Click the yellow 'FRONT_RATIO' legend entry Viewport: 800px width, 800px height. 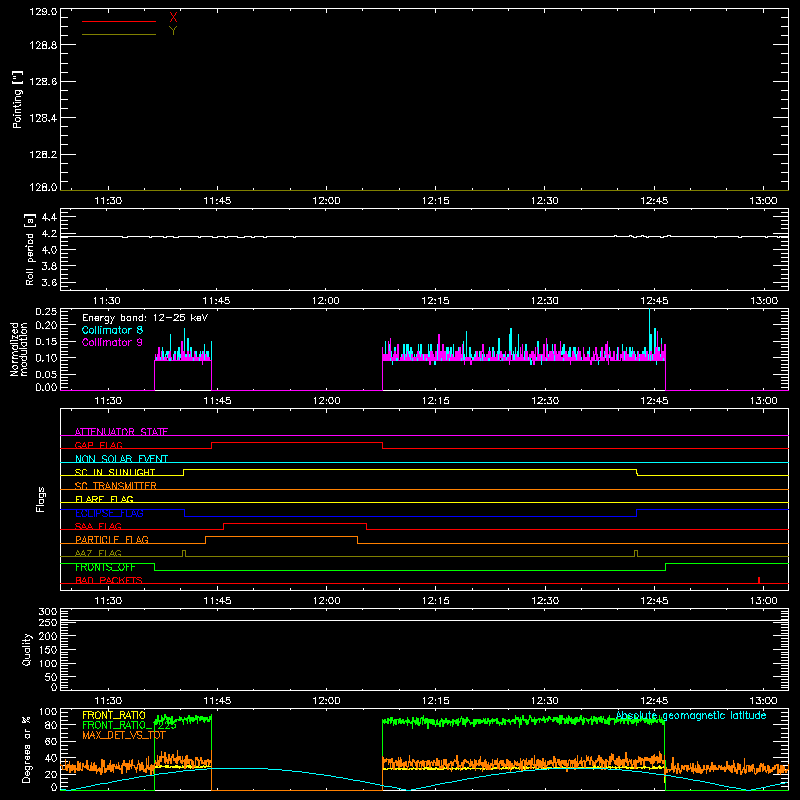point(113,715)
